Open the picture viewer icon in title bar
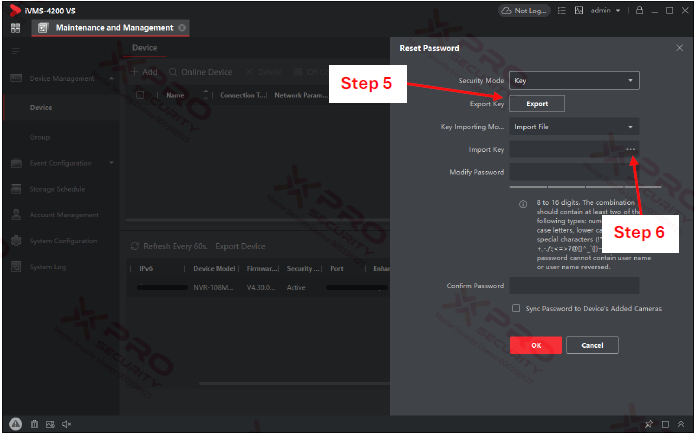695x433 pixels. tap(579, 10)
